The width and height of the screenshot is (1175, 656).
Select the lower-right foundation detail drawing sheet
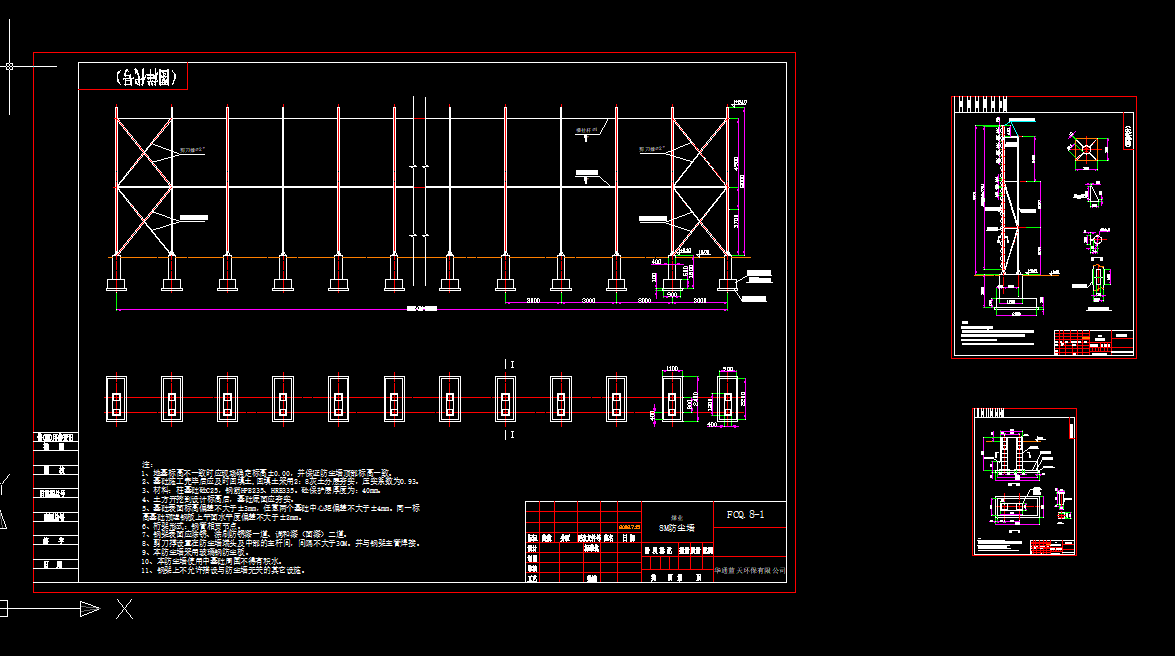point(1024,482)
